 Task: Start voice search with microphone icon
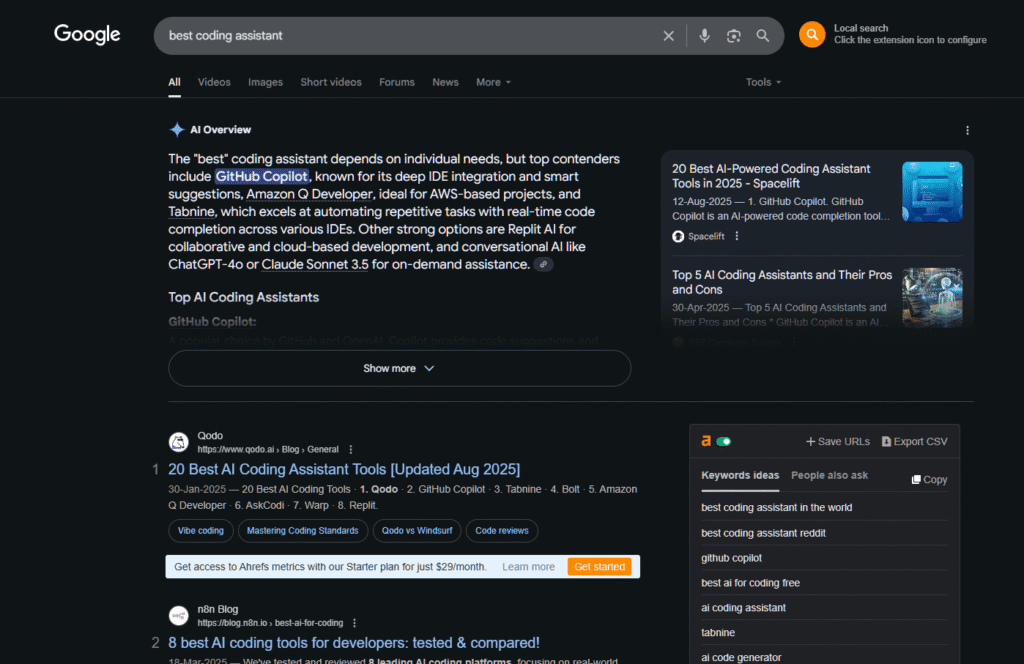(x=704, y=36)
